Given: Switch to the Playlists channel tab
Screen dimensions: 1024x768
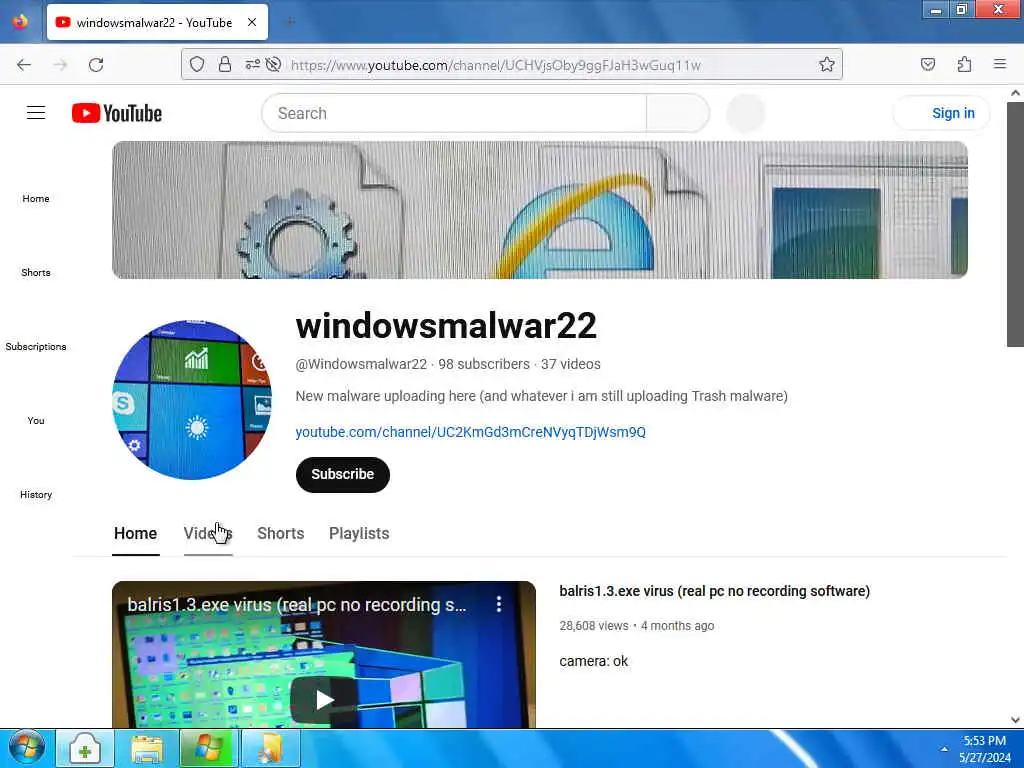Looking at the screenshot, I should [x=359, y=534].
